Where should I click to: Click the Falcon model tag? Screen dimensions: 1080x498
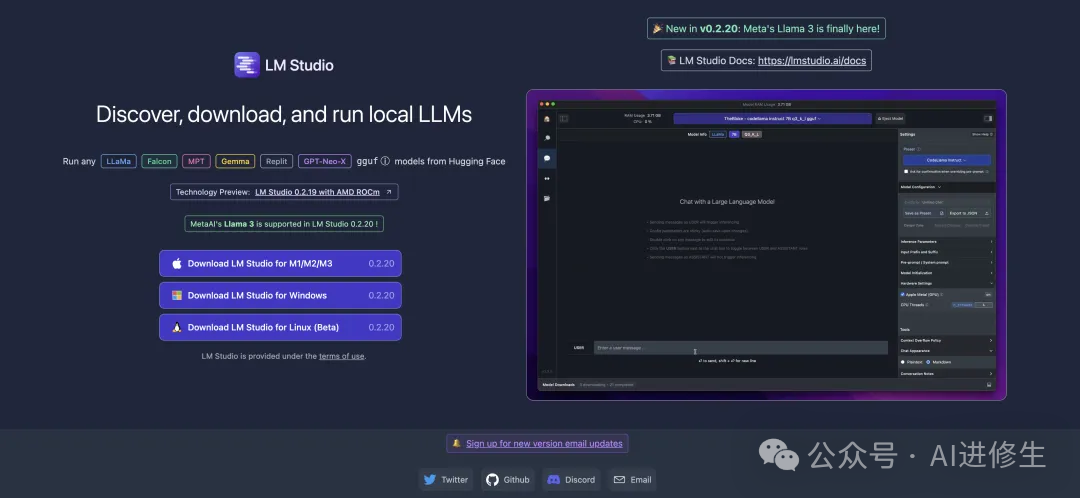pyautogui.click(x=159, y=161)
